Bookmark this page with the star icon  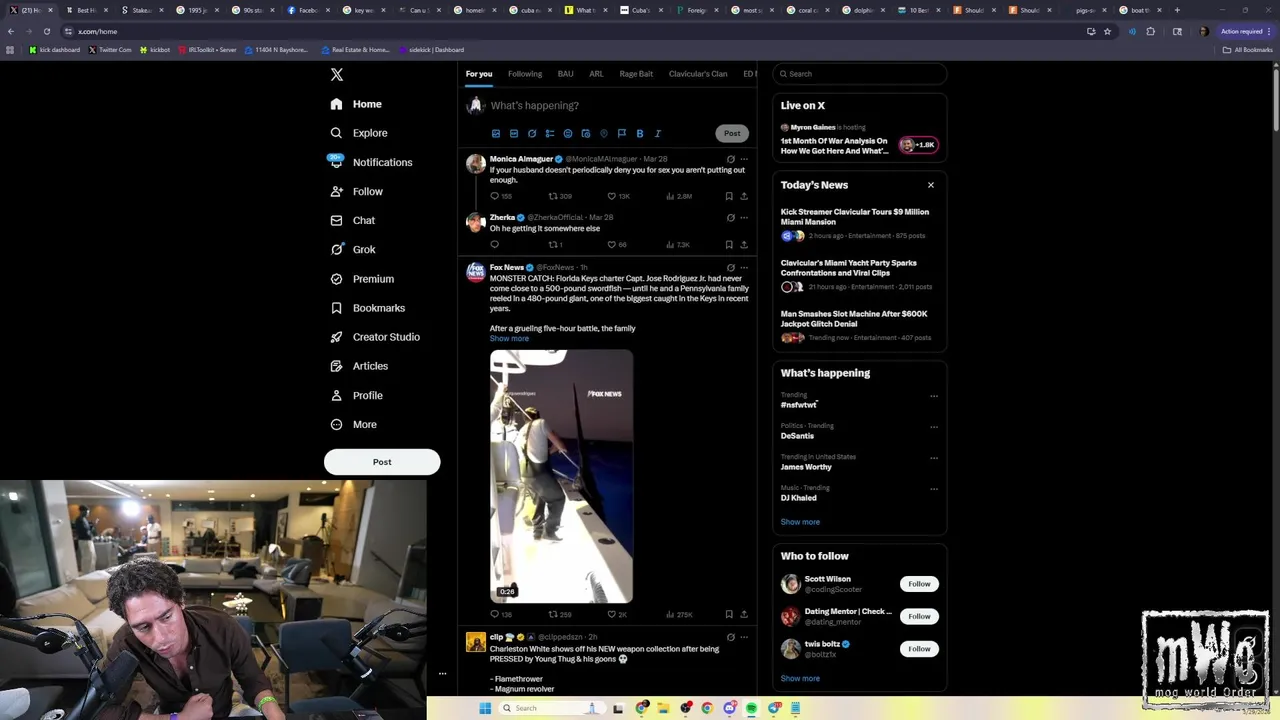pyautogui.click(x=1107, y=31)
